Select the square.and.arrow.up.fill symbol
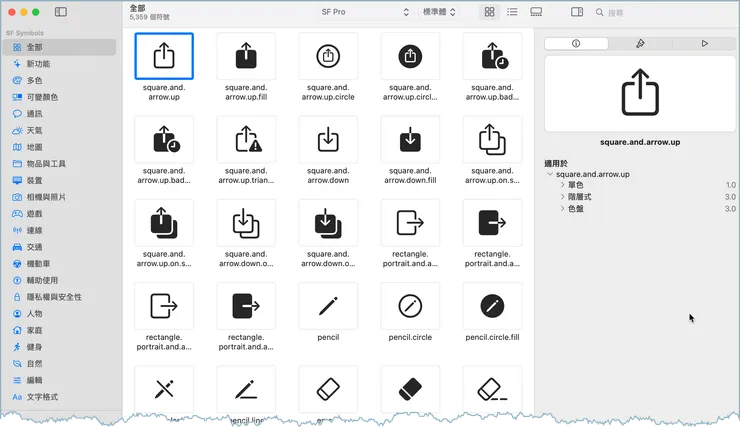This screenshot has width=740, height=427. pos(246,56)
